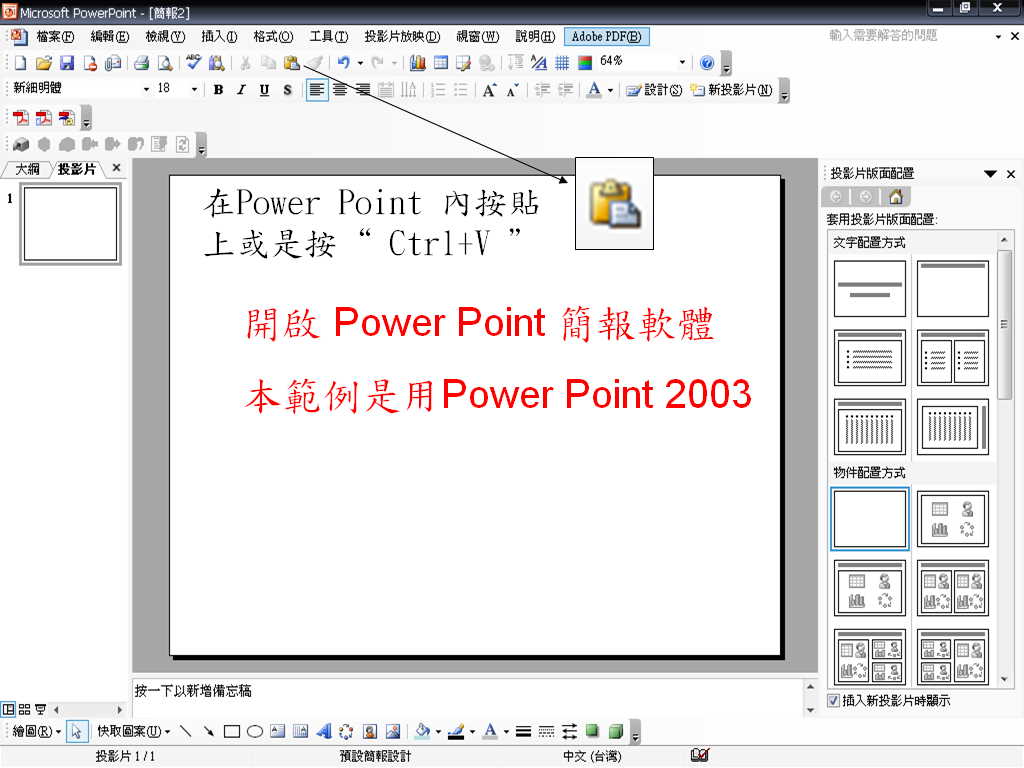Open the font size dropdown showing 18
This screenshot has width=1024, height=768.
[194, 90]
